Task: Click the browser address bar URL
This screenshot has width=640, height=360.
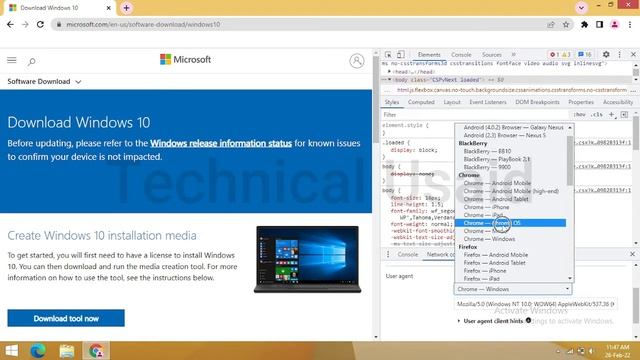Action: (x=143, y=24)
